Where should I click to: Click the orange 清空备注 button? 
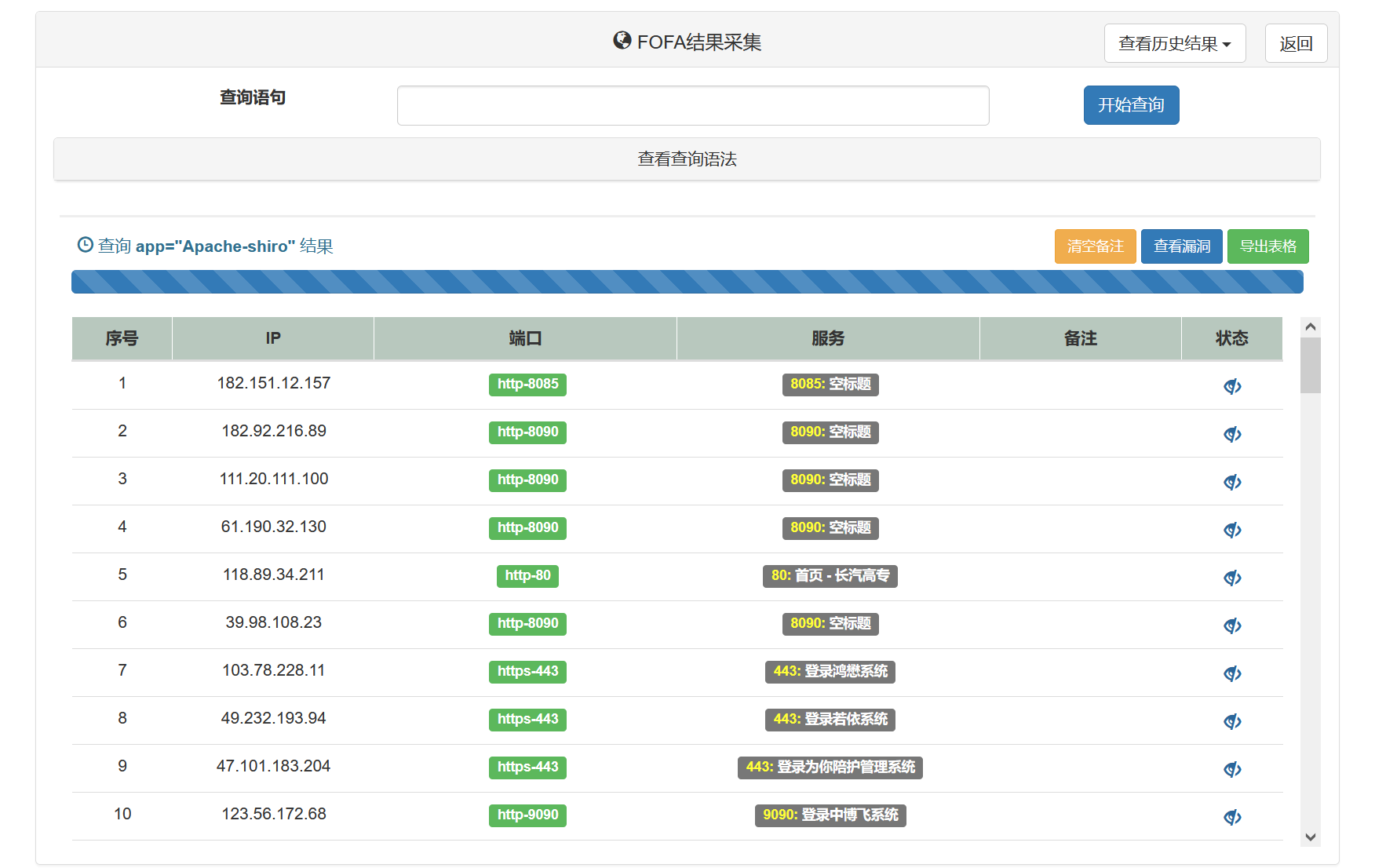(x=1095, y=246)
